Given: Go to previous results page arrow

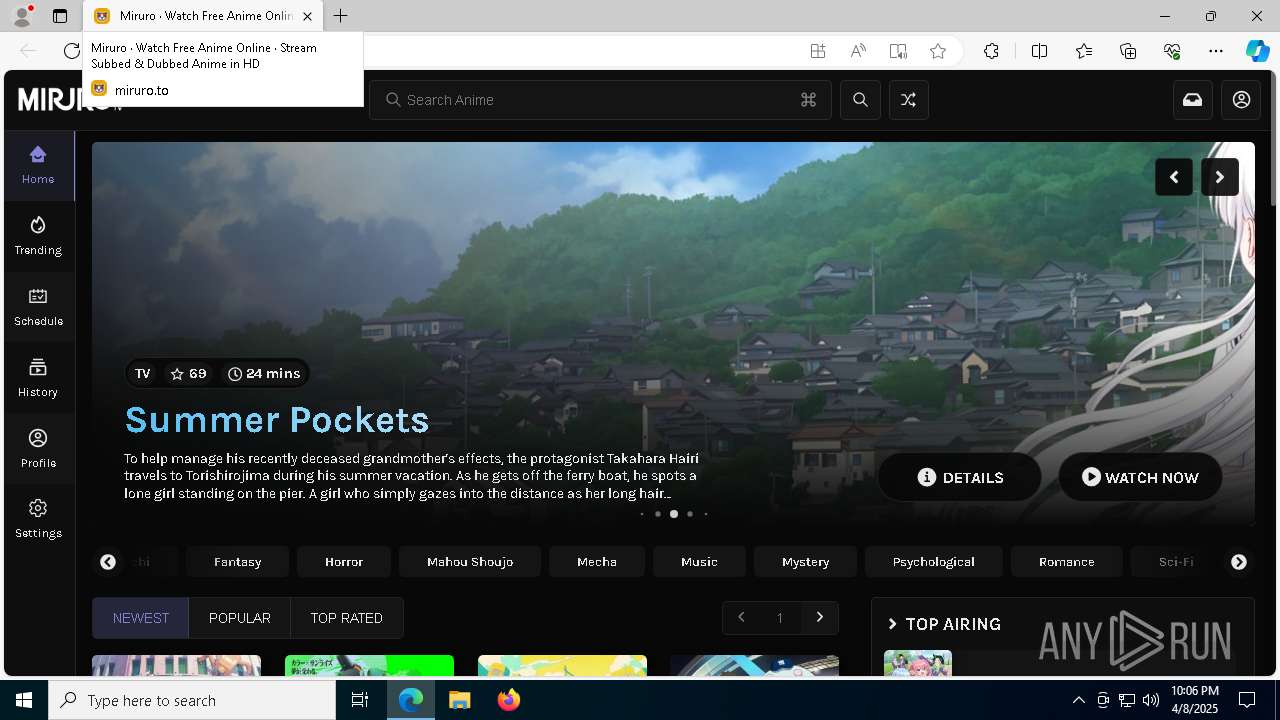Looking at the screenshot, I should (741, 618).
